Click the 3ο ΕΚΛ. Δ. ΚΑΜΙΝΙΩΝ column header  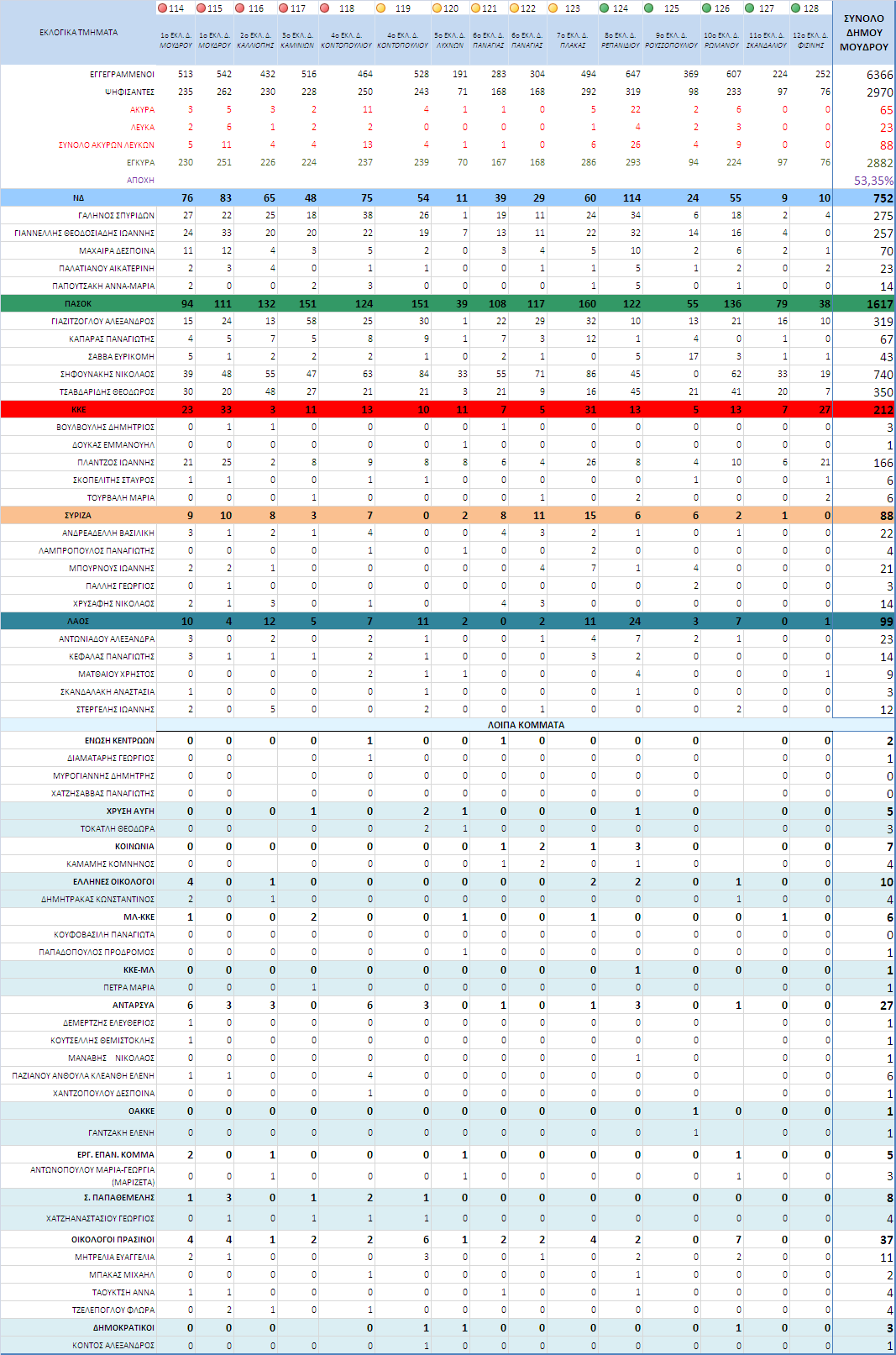pos(297,40)
